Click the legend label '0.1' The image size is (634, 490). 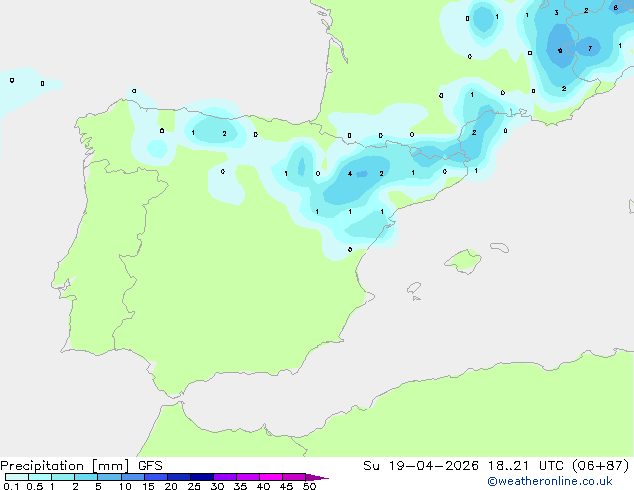(11, 486)
